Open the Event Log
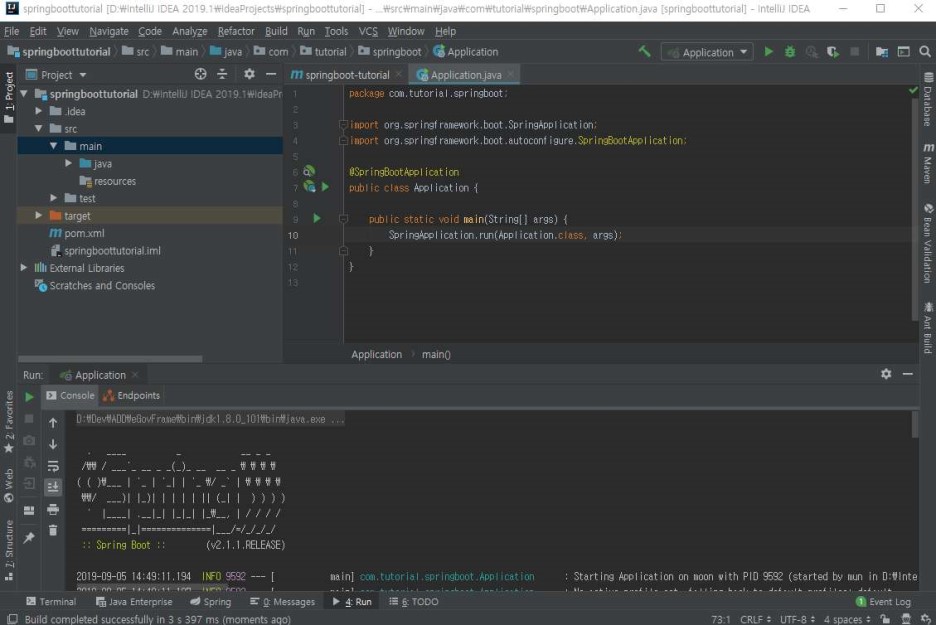 [883, 602]
